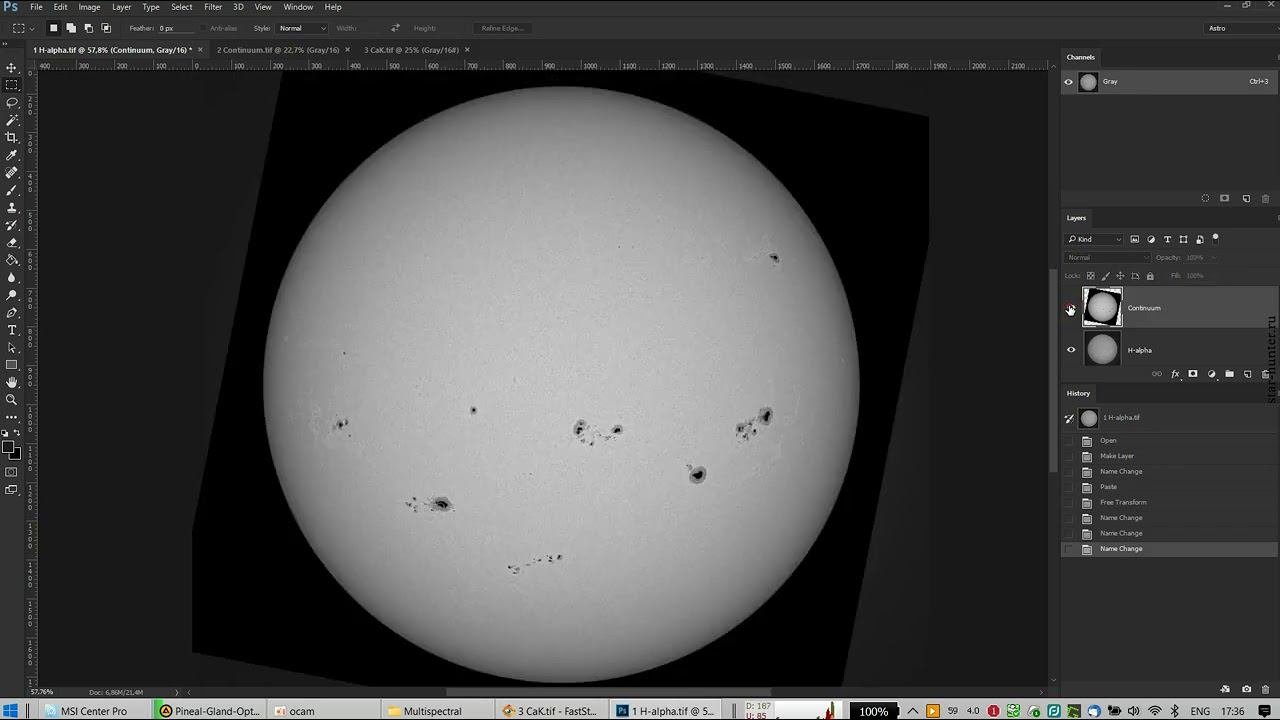The height and width of the screenshot is (720, 1280).
Task: Open the Style dropdown in options bar
Action: pyautogui.click(x=302, y=28)
